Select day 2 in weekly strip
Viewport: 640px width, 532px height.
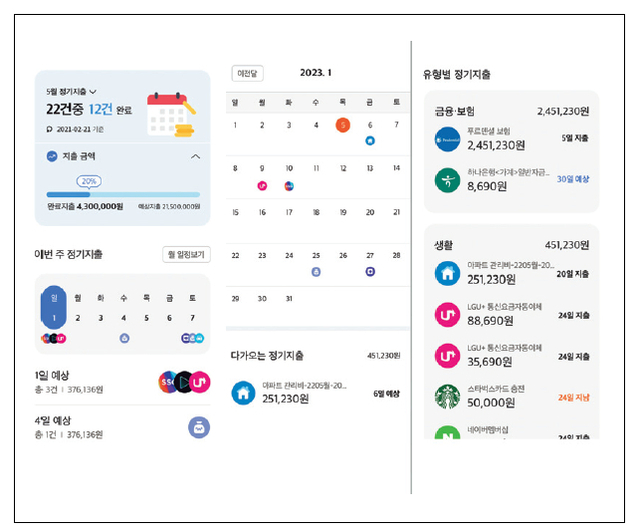click(x=78, y=318)
